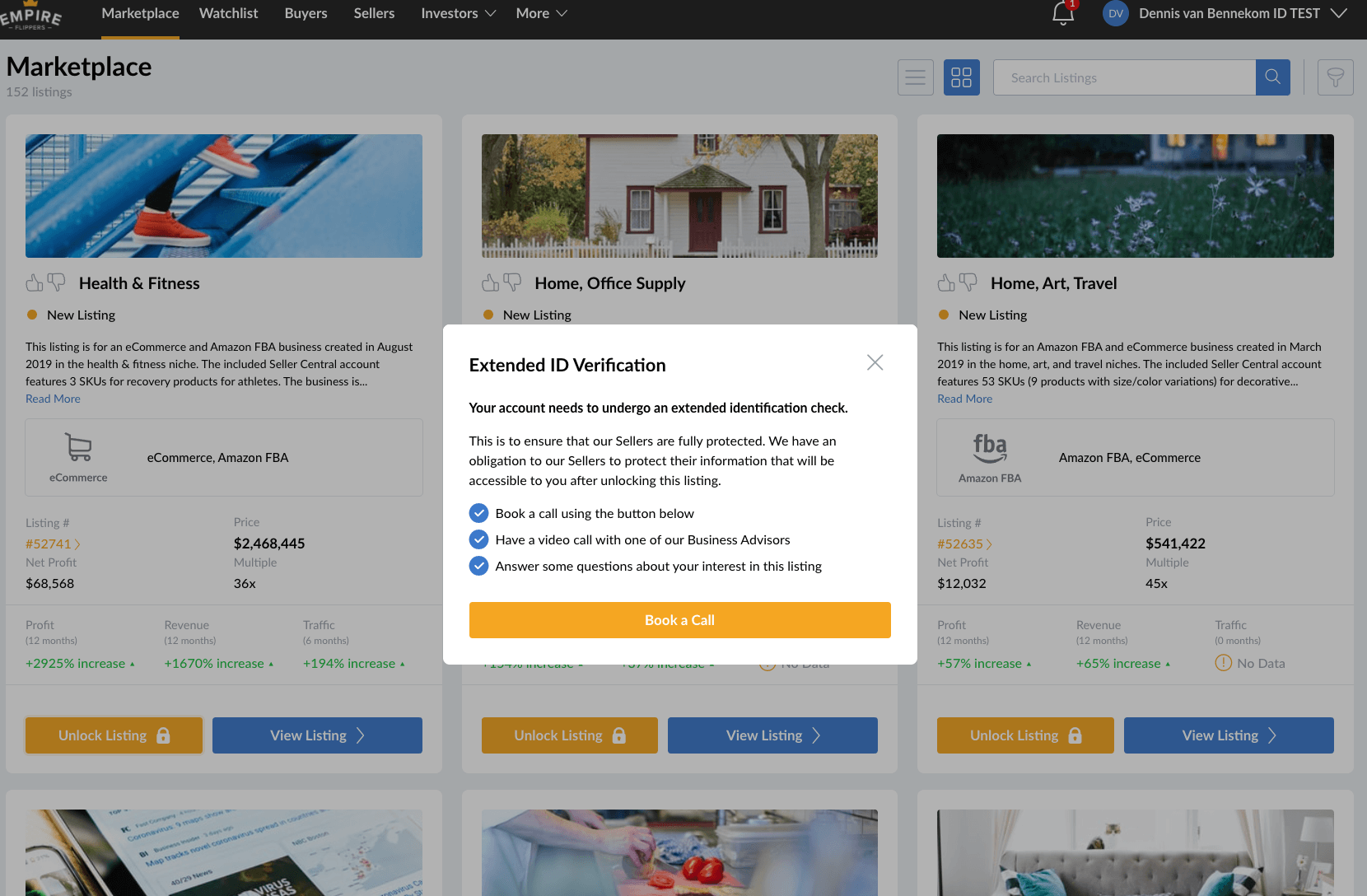View the Home, Art, Travel listing
Screen dimensions: 1367x896
(x=1229, y=735)
